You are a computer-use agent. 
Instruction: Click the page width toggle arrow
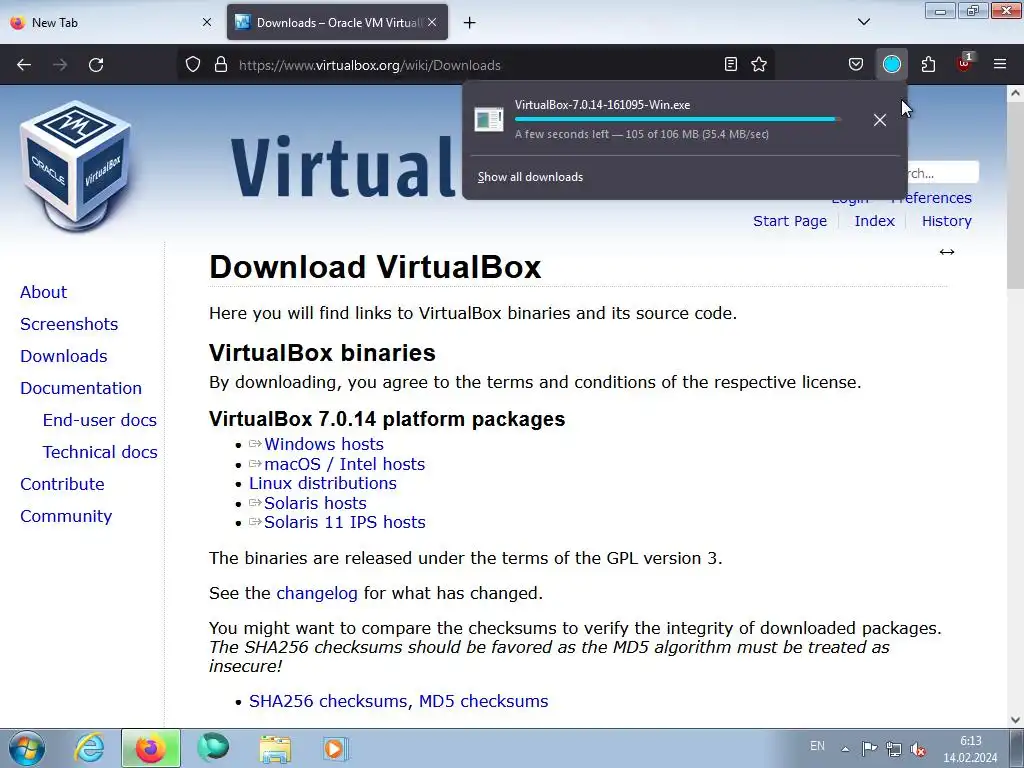click(x=947, y=252)
